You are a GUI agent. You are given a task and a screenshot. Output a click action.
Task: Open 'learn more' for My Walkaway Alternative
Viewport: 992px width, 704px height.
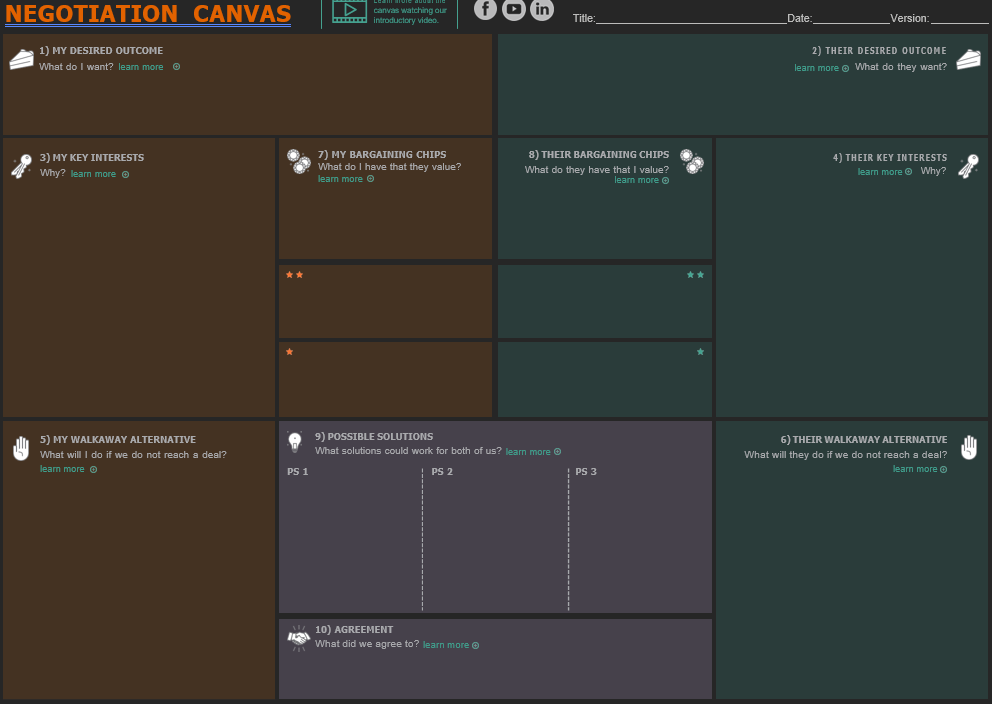pos(62,469)
